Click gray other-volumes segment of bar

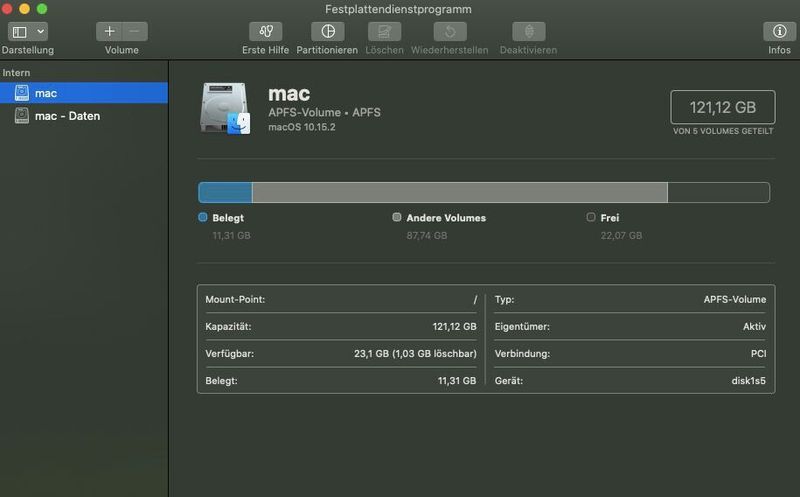(460, 192)
